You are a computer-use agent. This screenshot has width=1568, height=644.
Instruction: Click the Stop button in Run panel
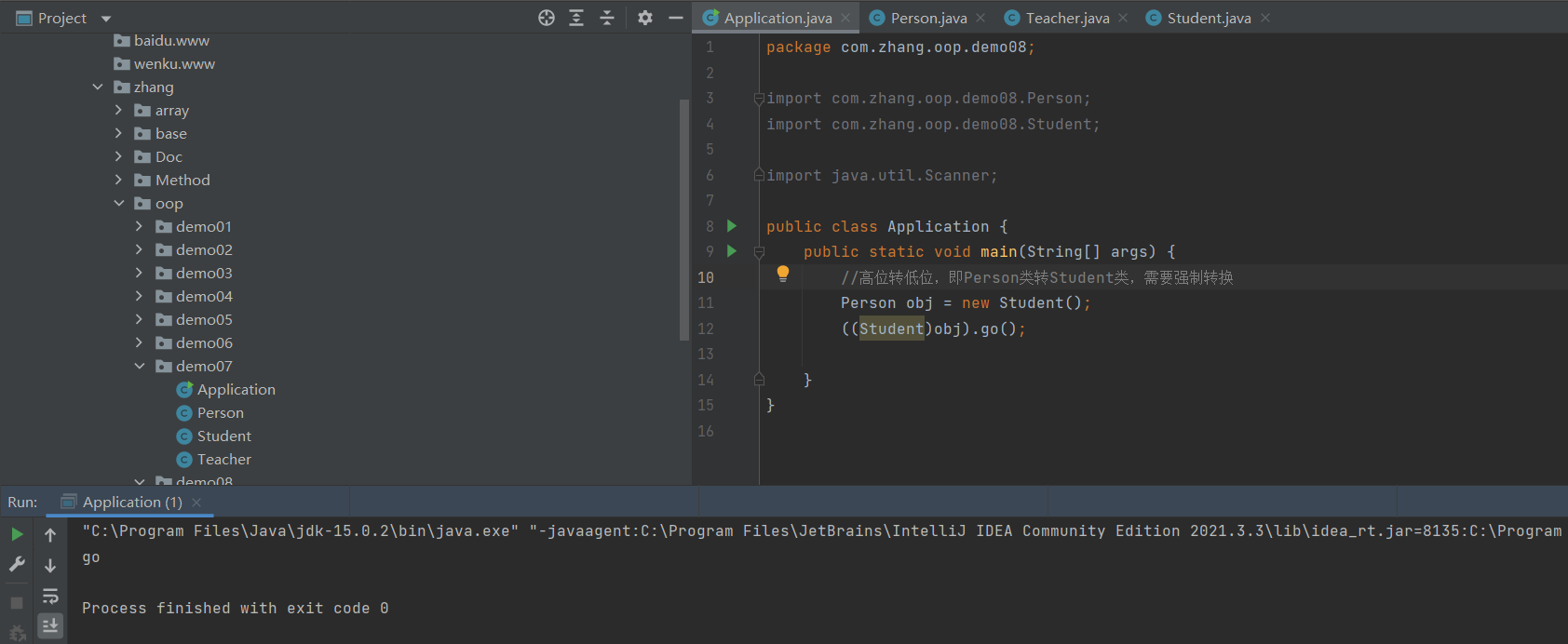coord(17,603)
